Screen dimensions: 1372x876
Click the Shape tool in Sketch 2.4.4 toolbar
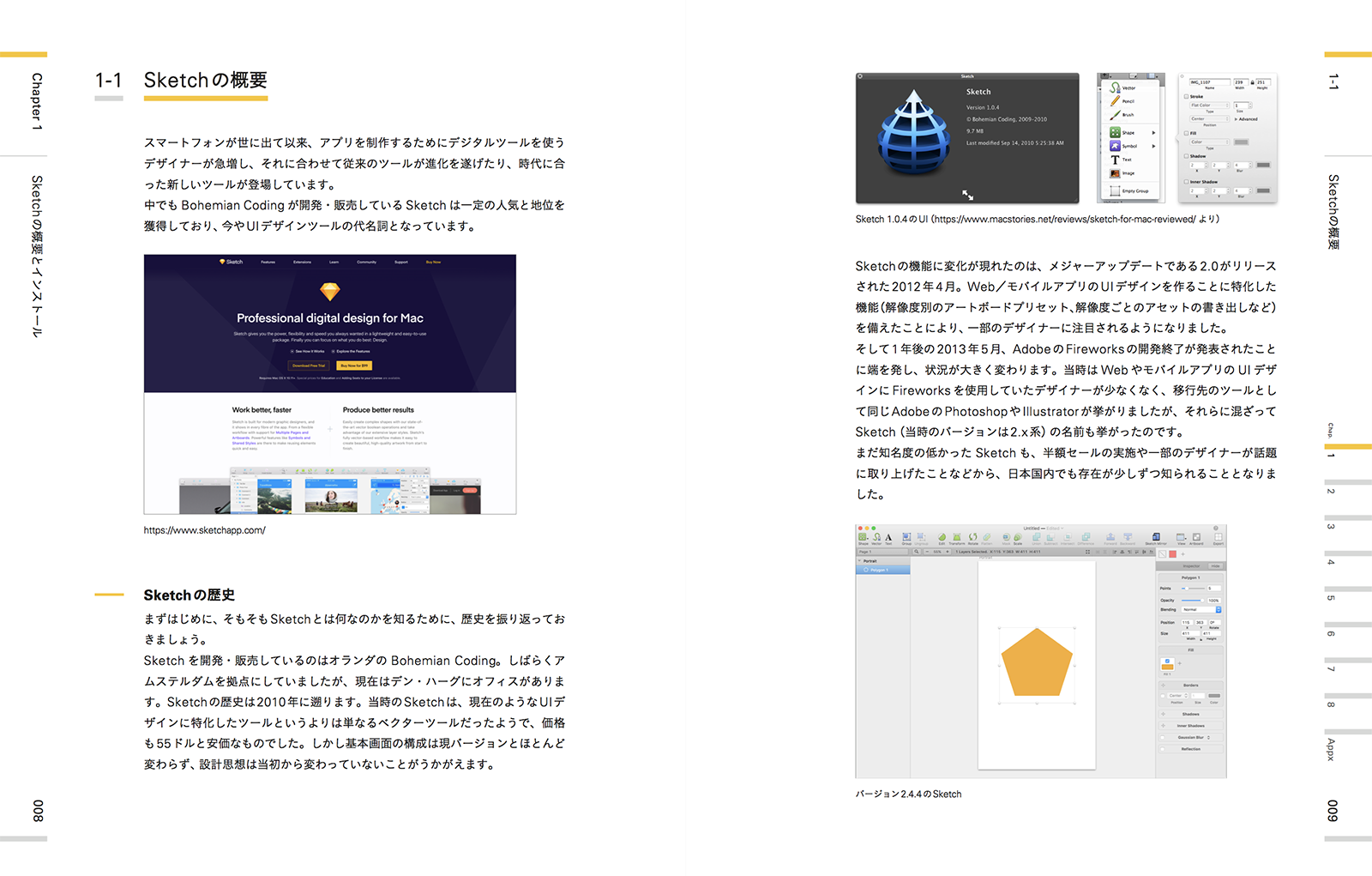point(863,537)
